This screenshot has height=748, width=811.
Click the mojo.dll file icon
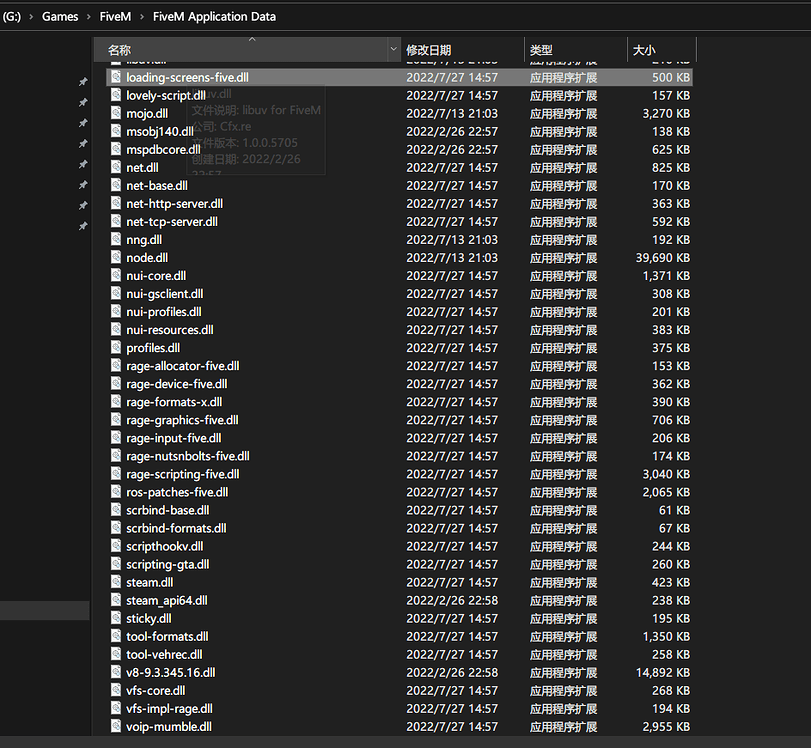coord(113,113)
